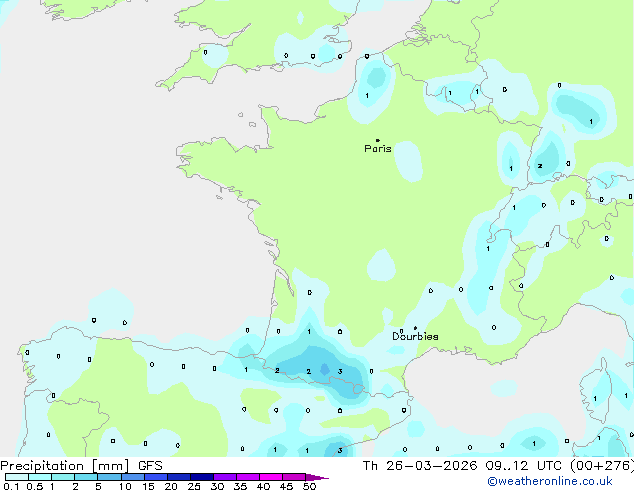Select the 25–30 mm dark blue swatch
Viewport: 634px width, 490px height.
[x=202, y=477]
